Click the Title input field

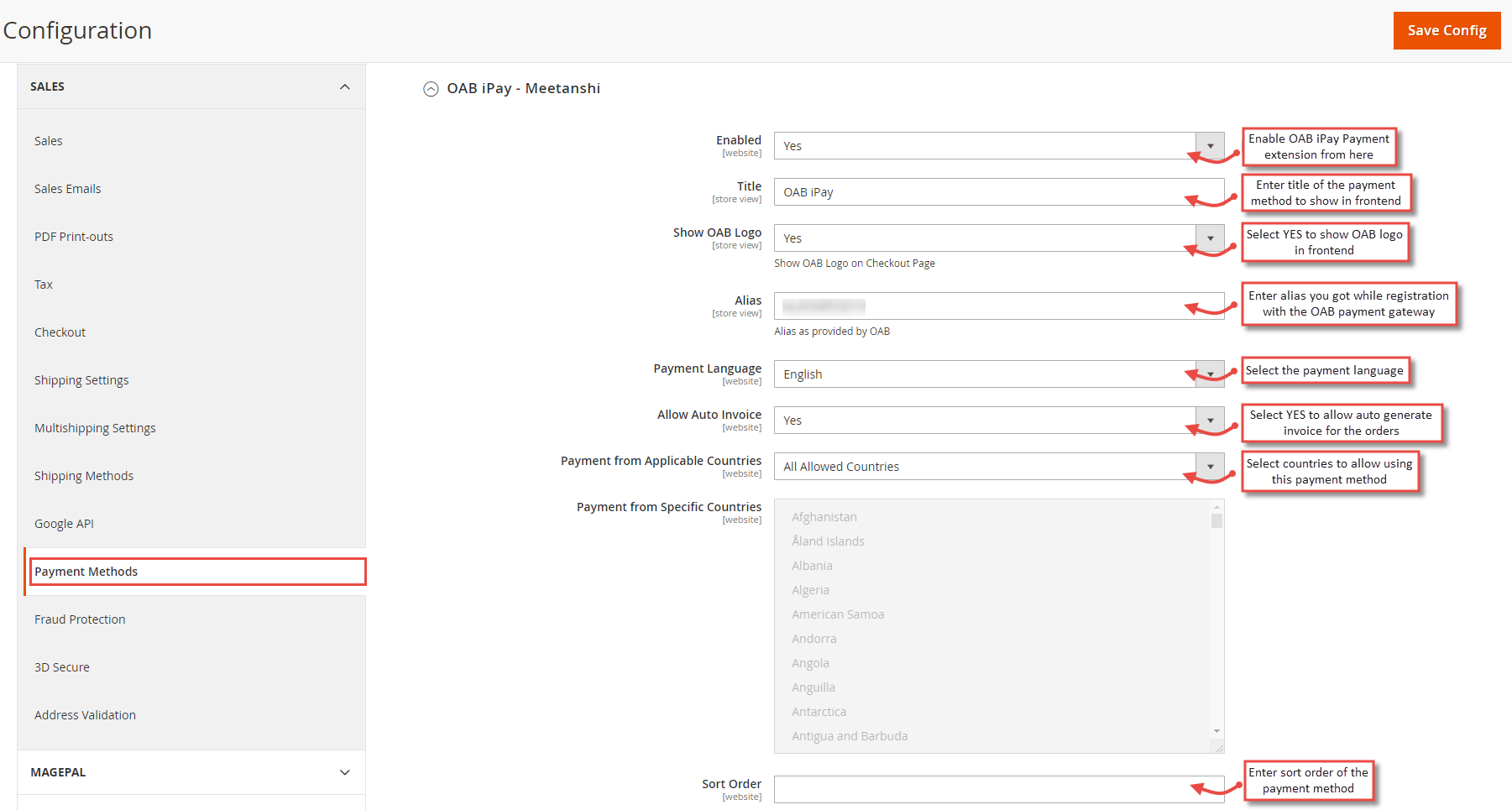999,192
